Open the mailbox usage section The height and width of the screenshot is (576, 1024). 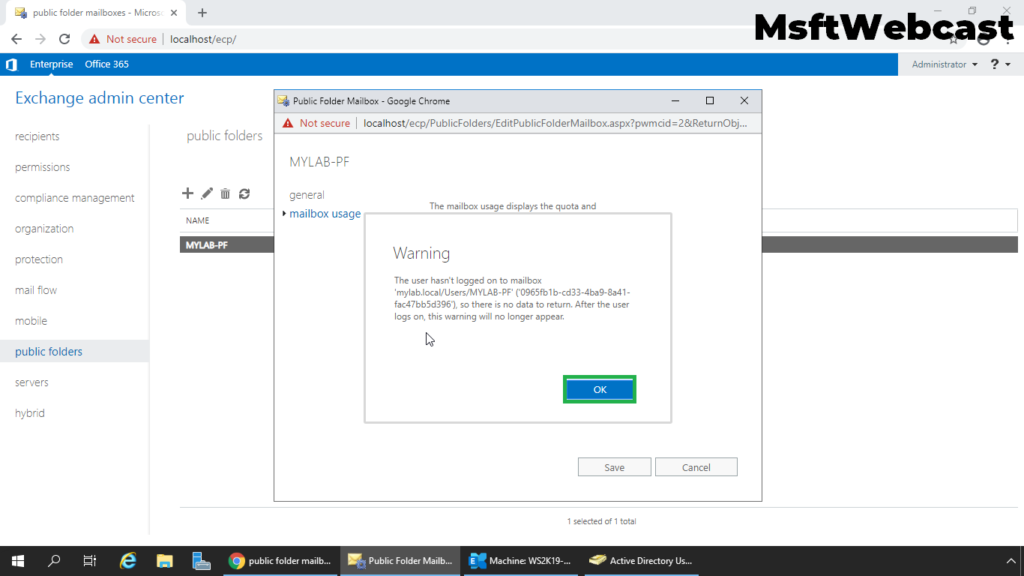click(x=325, y=214)
